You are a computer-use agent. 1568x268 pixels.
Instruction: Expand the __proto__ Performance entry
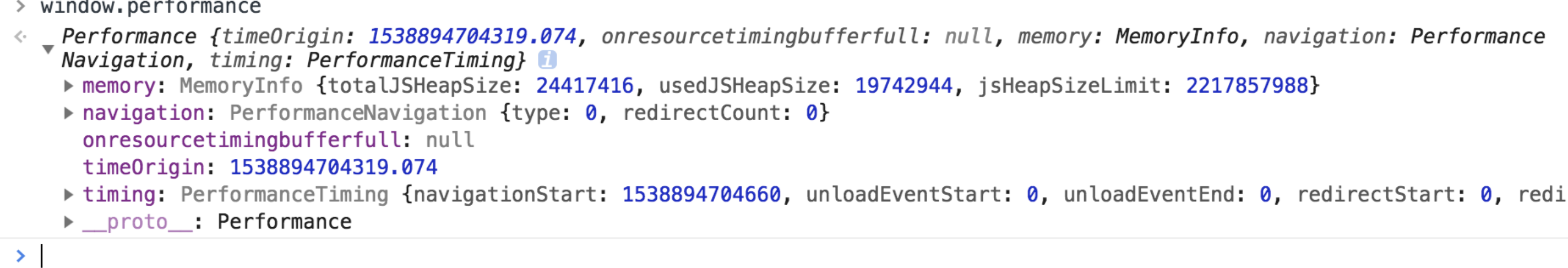tap(69, 222)
